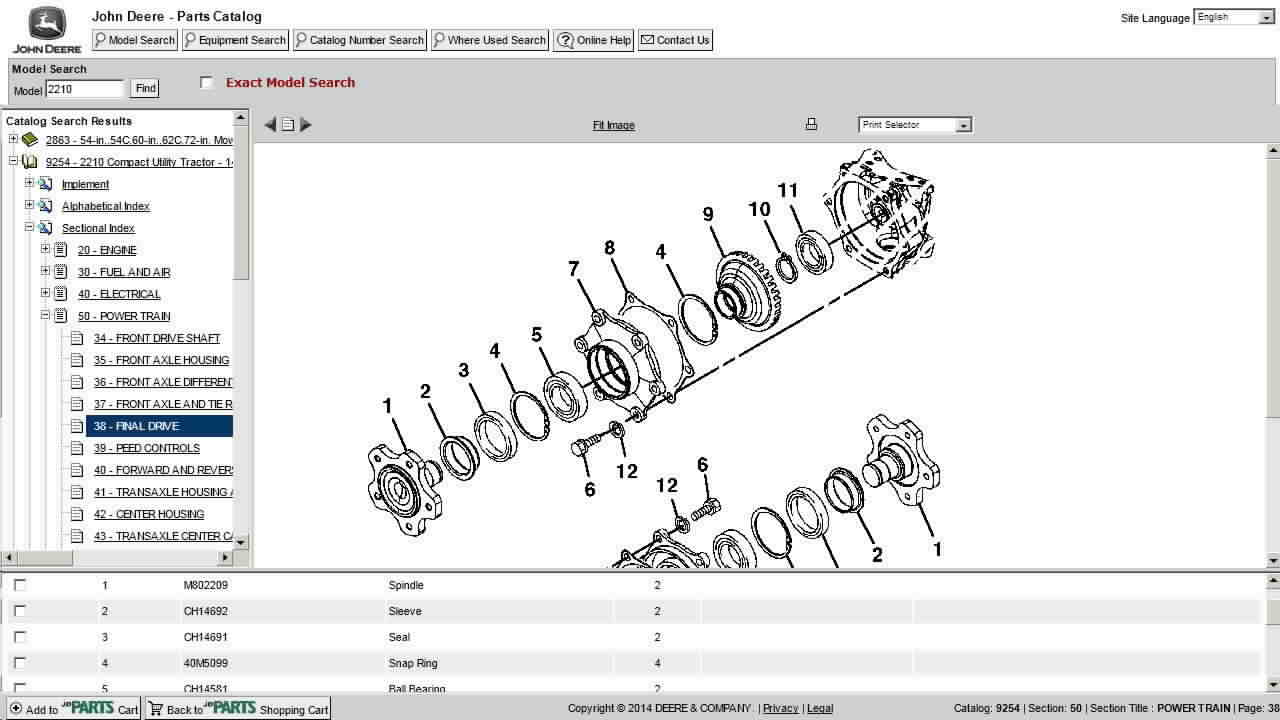Click the printer icon above diagram
Screen dimensions: 1280x720
pos(811,125)
